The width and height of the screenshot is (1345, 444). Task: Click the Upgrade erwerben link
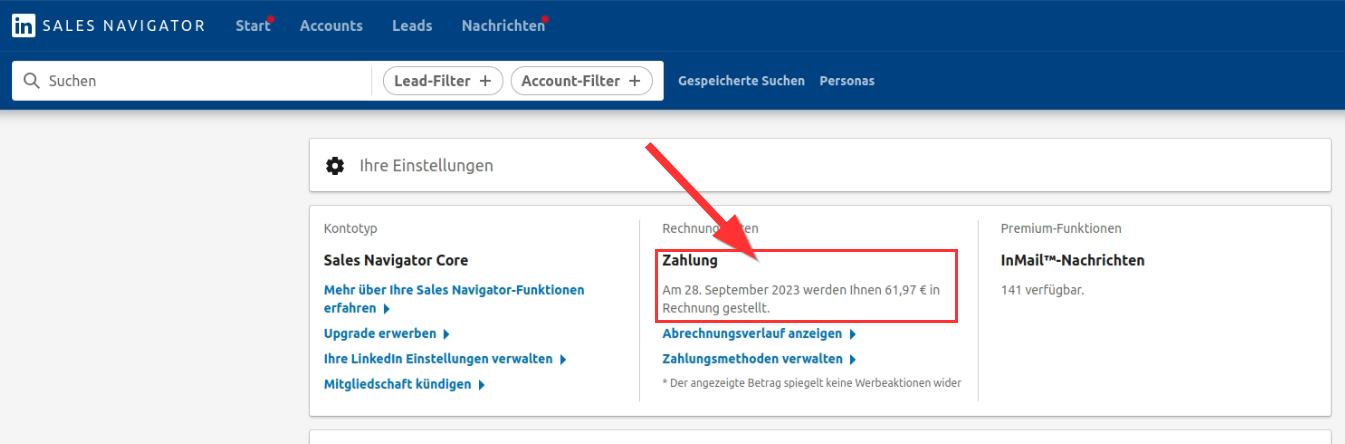[387, 333]
